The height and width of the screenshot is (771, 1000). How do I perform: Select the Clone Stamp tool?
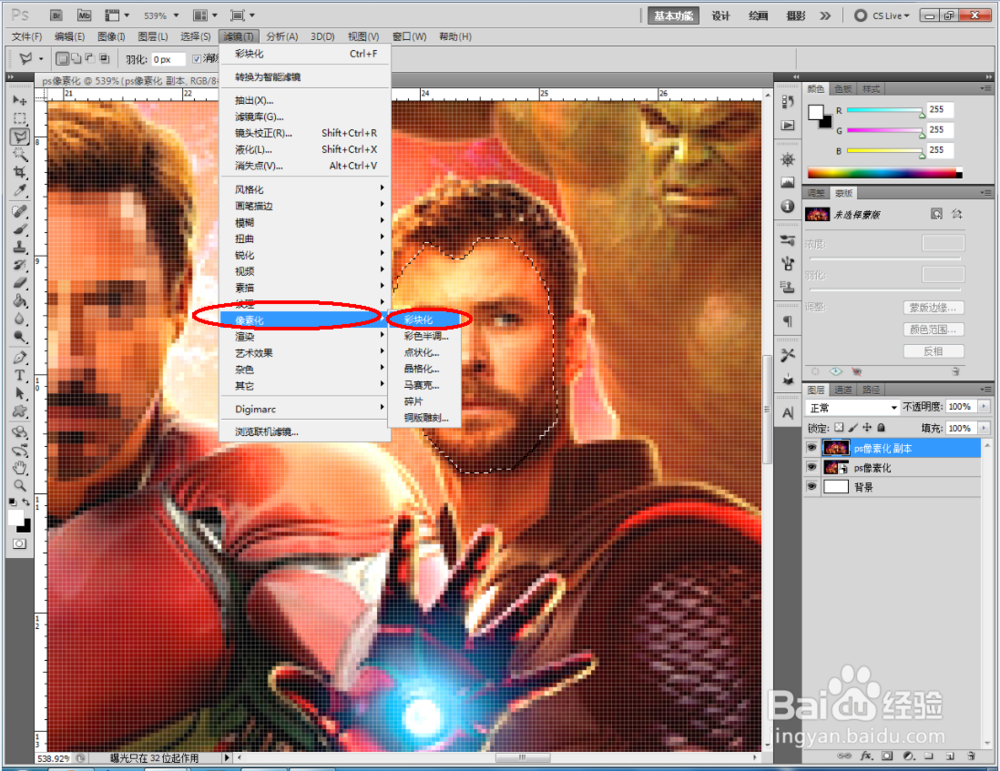point(19,247)
